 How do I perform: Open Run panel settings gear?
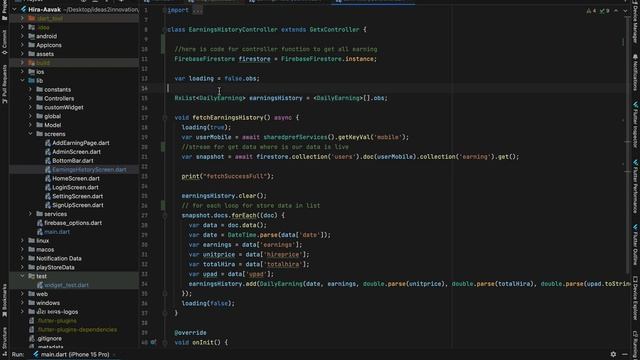point(613,354)
